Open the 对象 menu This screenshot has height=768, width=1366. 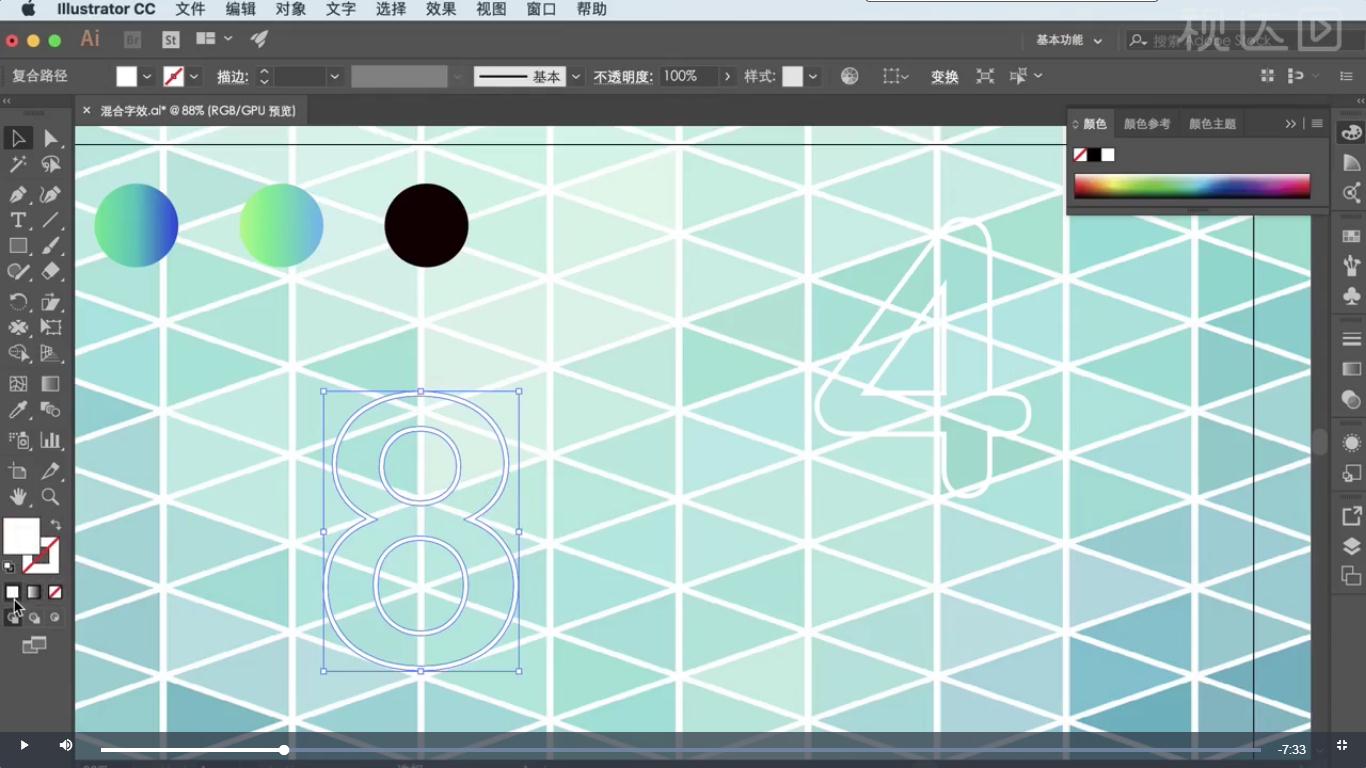291,9
